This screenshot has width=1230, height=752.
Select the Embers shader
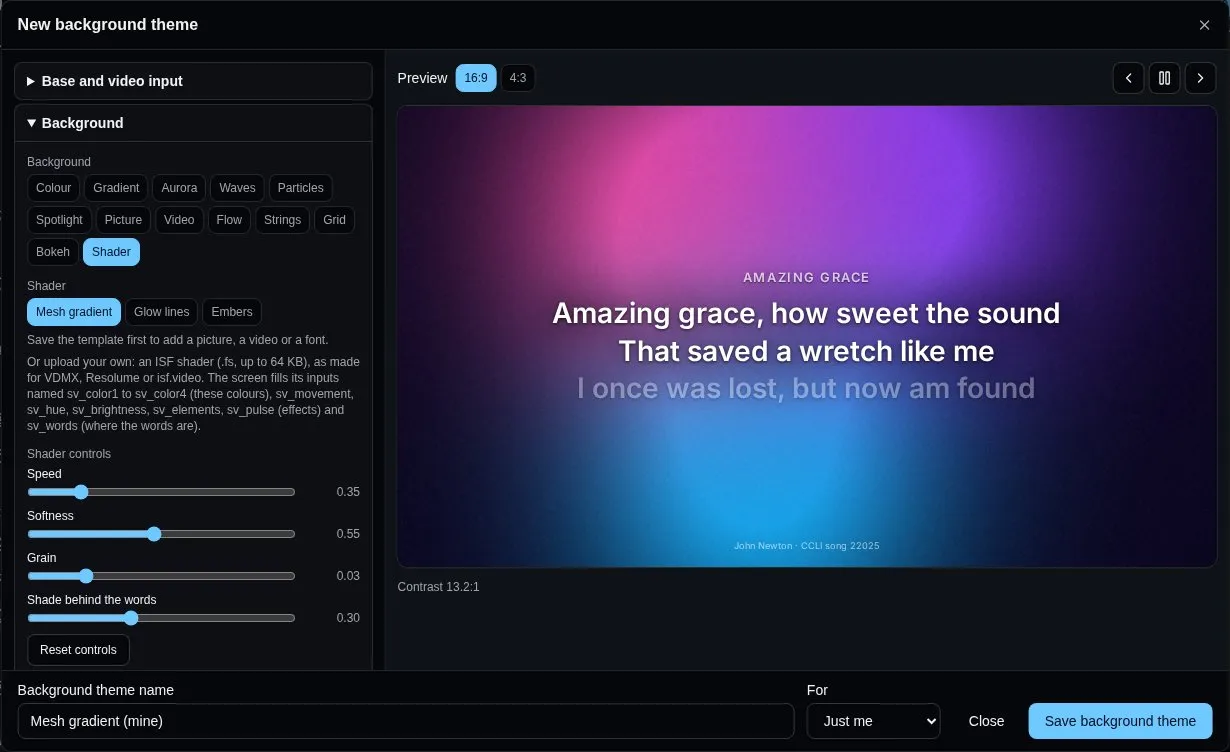click(x=232, y=312)
